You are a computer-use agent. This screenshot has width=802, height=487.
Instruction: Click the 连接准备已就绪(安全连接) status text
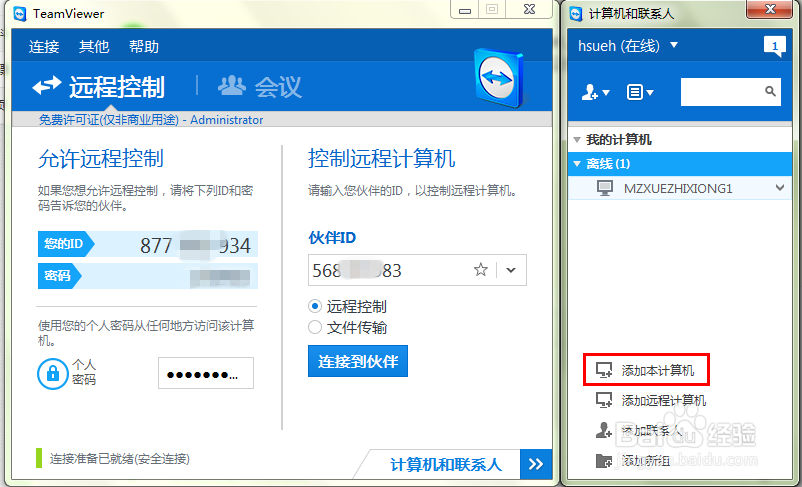point(120,458)
